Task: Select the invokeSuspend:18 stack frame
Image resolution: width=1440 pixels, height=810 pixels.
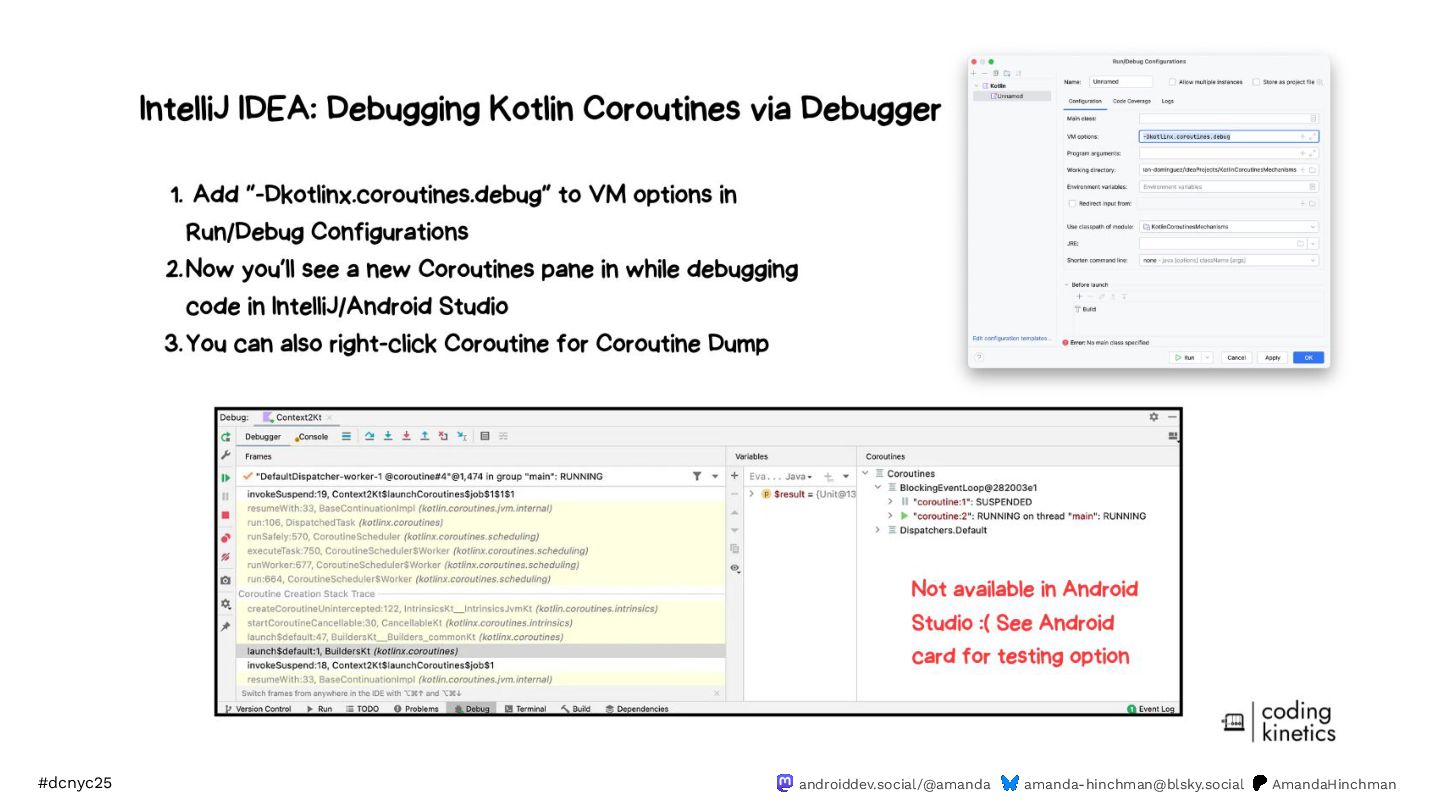Action: [x=480, y=665]
